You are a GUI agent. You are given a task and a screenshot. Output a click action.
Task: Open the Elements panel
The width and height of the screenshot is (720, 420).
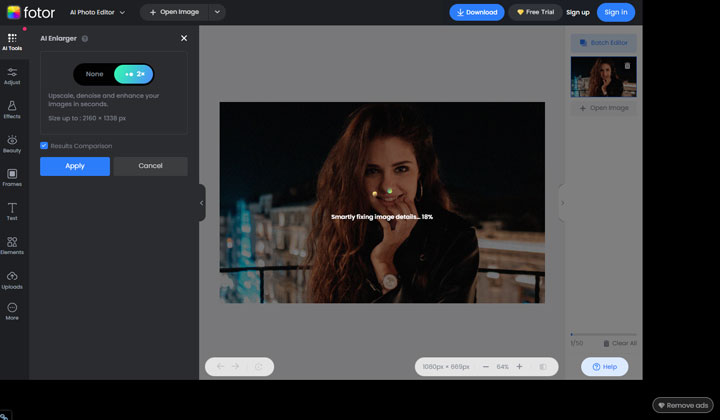[12, 245]
